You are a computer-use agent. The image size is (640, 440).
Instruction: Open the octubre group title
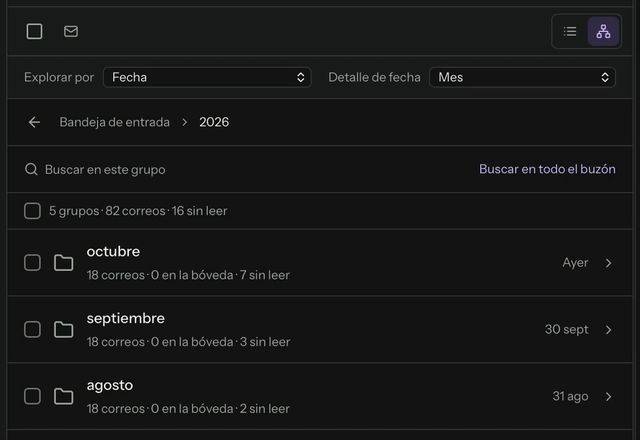(x=113, y=251)
